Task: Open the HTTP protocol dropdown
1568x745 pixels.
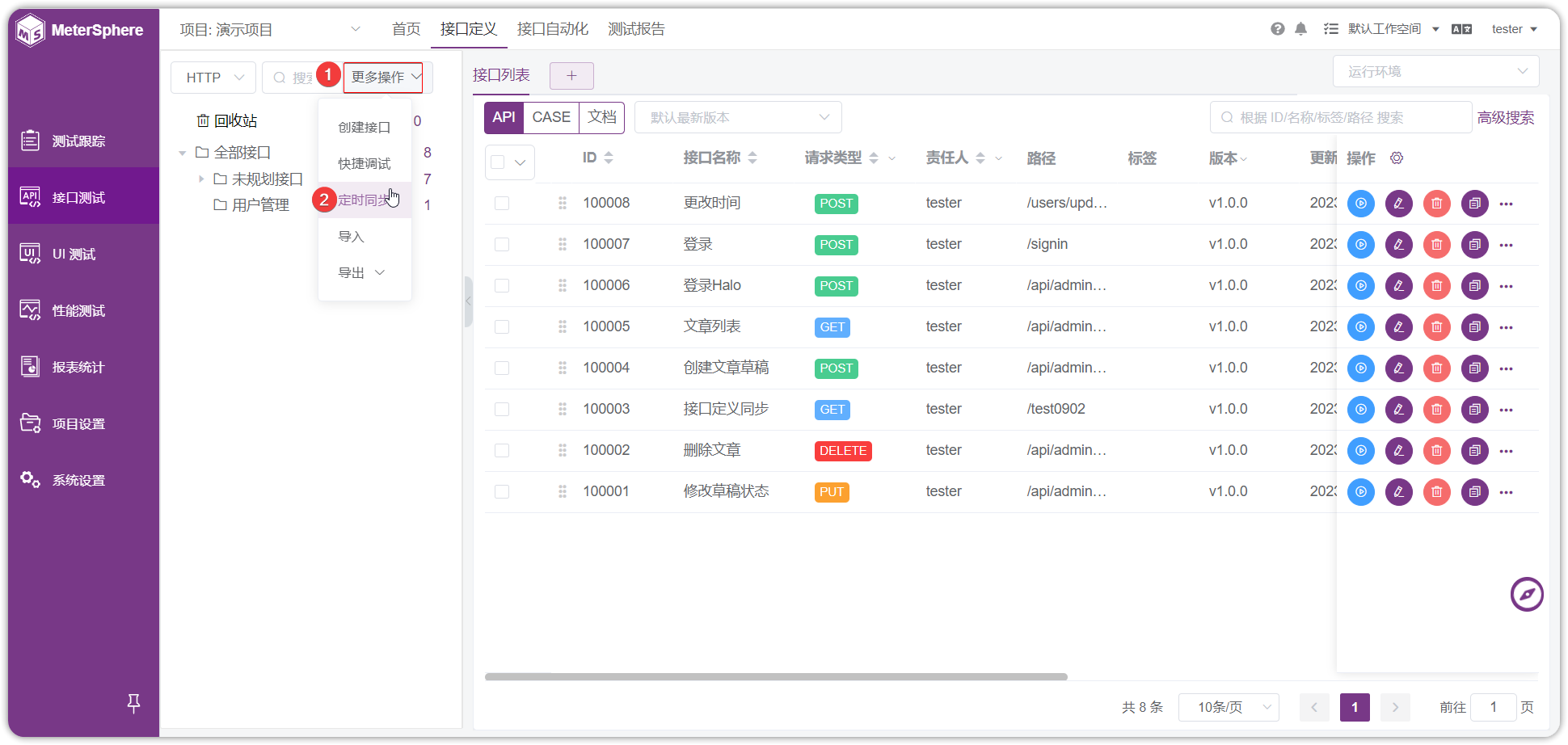Action: tap(213, 78)
